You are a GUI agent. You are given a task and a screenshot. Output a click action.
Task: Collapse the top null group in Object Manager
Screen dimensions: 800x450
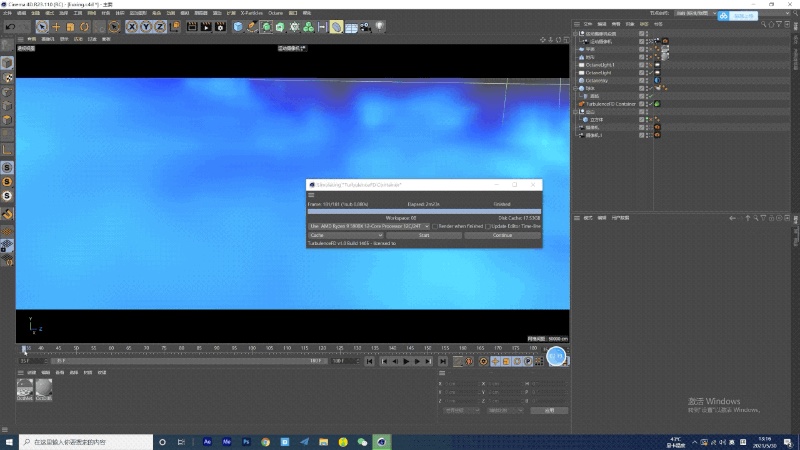pyautogui.click(x=576, y=34)
